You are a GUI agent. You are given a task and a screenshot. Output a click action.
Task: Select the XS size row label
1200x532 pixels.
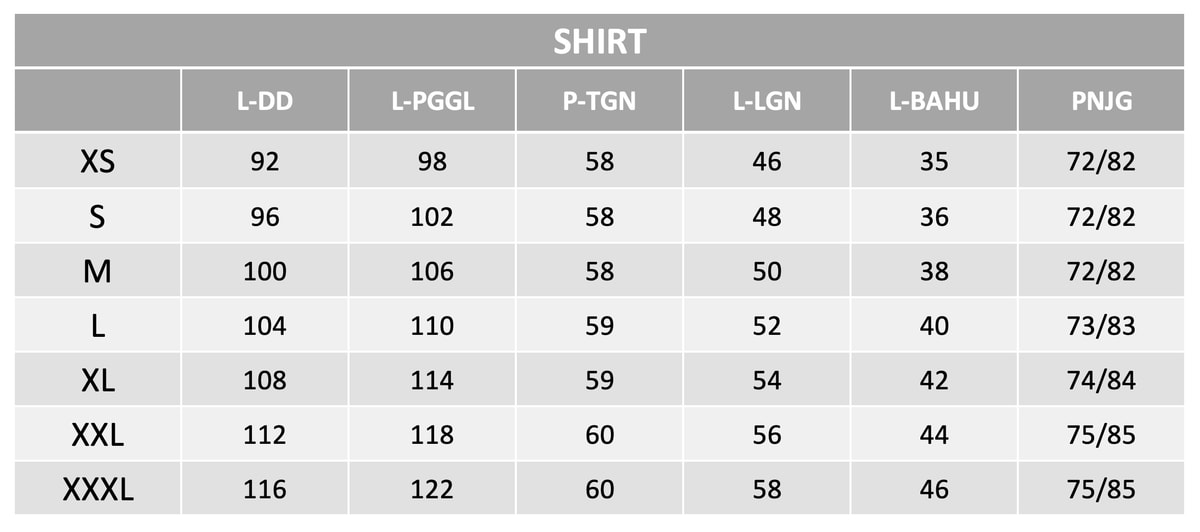97,161
